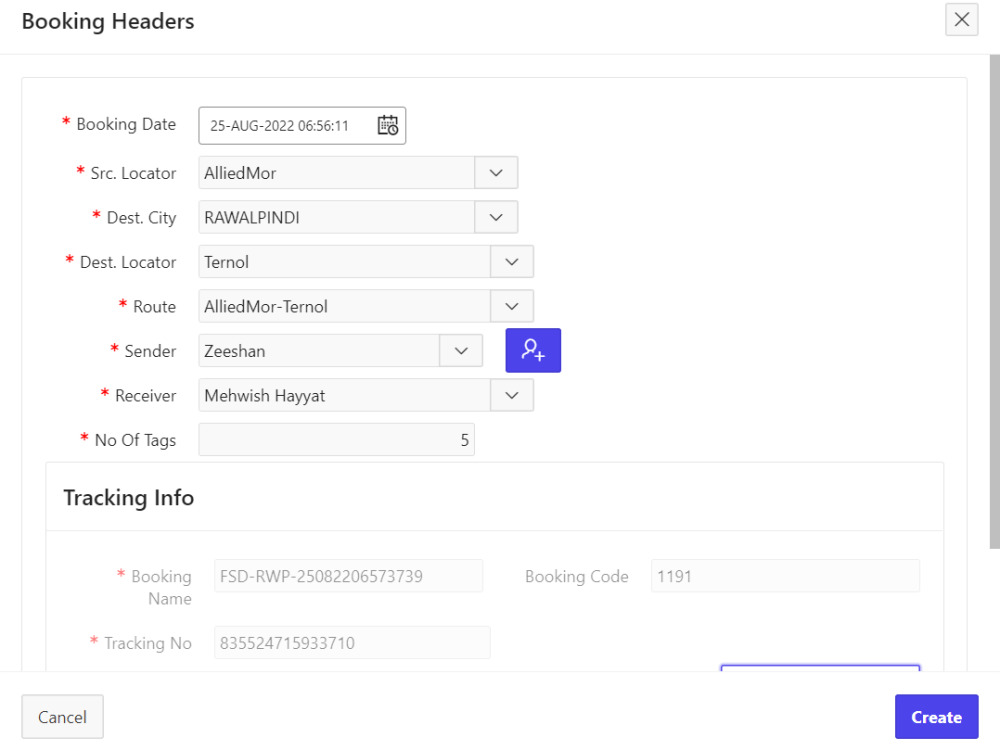Expand the Sender dropdown arrow
The image size is (1000, 750).
[461, 351]
